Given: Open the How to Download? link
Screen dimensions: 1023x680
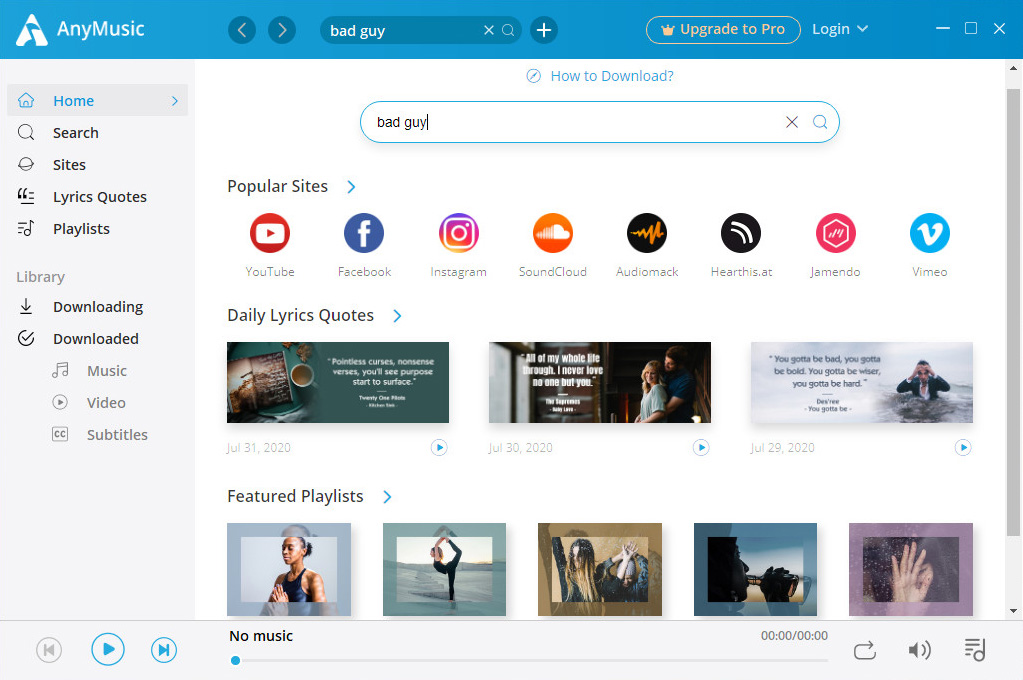Looking at the screenshot, I should pos(600,76).
